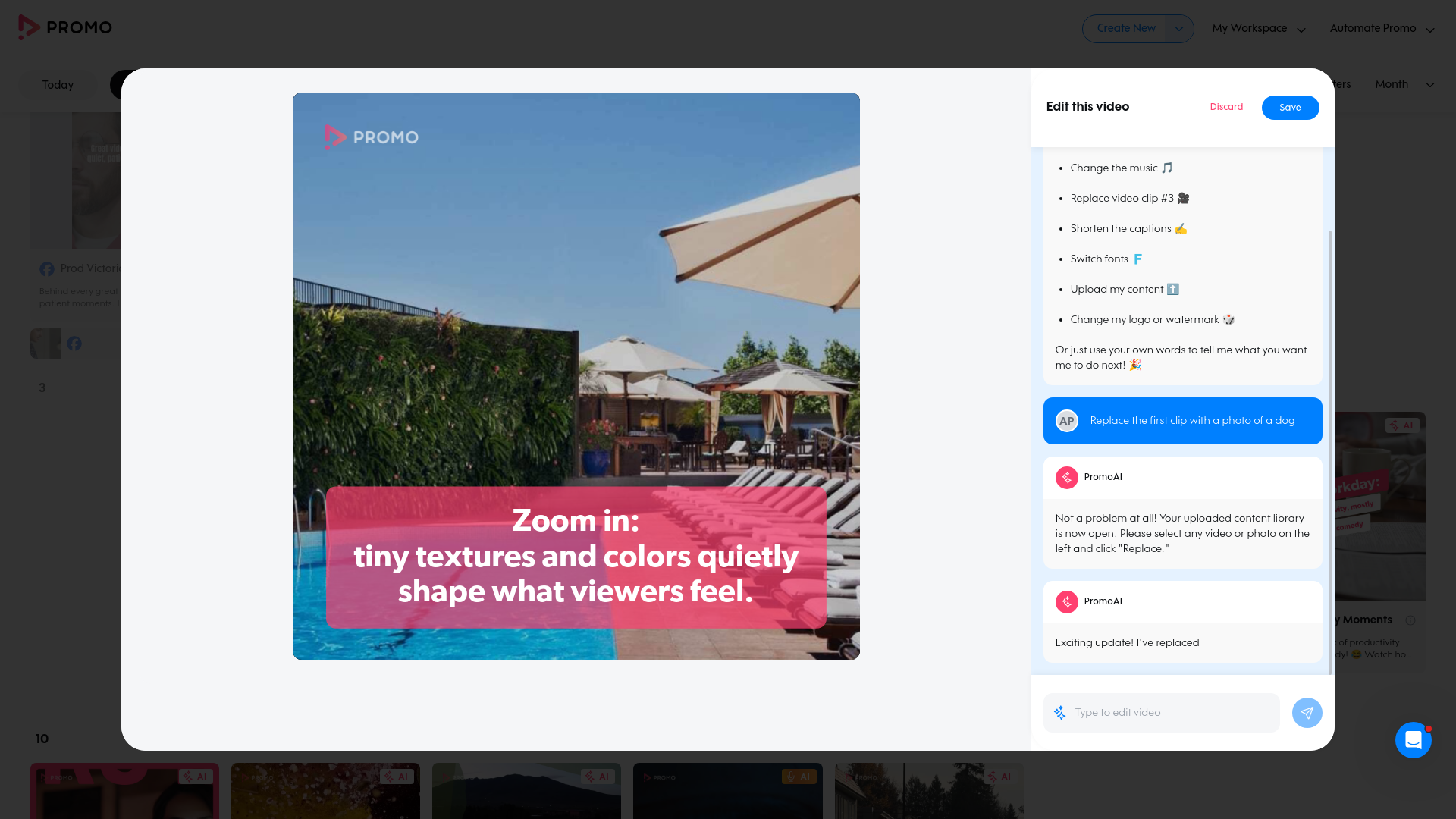Click AI badge on second bottom thumbnail
The width and height of the screenshot is (1456, 819).
point(397,777)
